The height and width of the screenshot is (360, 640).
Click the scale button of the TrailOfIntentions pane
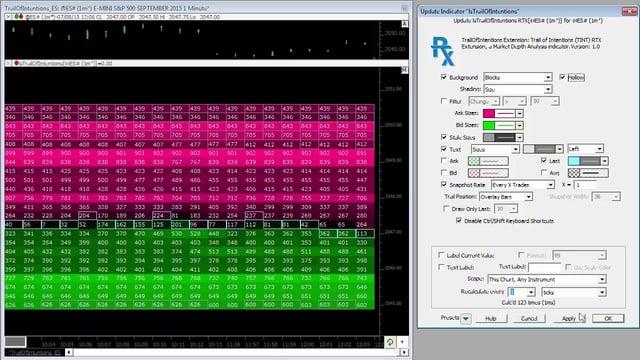coord(404,70)
